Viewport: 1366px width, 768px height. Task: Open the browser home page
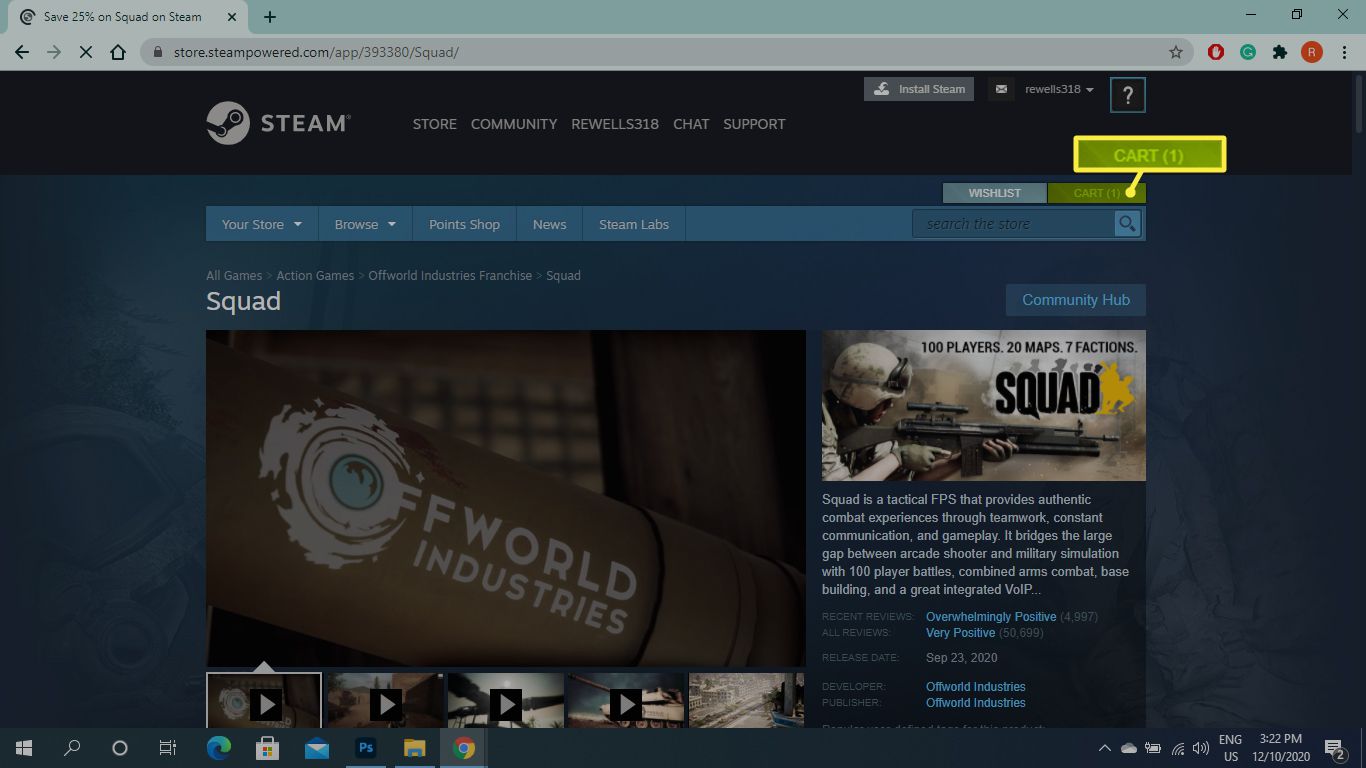click(x=118, y=52)
